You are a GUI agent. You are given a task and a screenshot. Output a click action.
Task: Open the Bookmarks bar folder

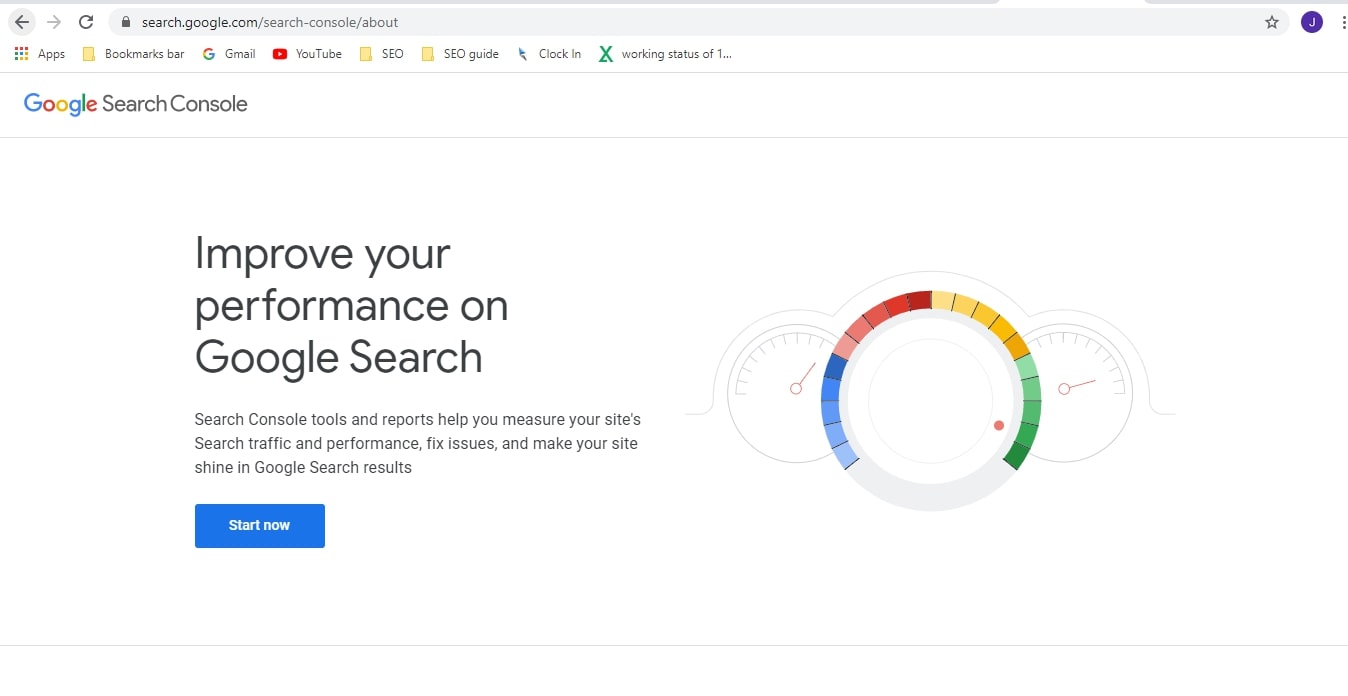coord(132,54)
